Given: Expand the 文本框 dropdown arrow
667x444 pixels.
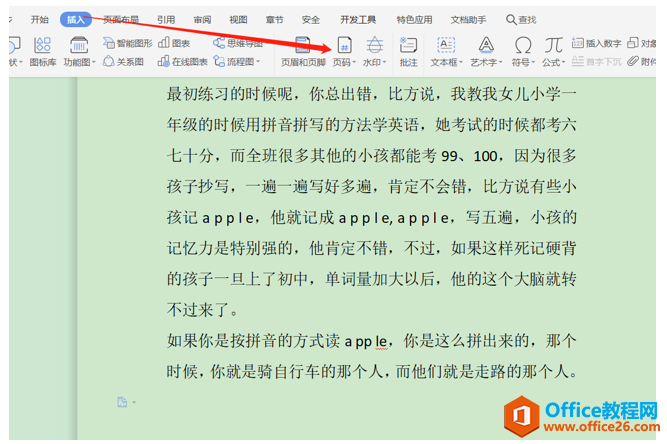Looking at the screenshot, I should [x=460, y=63].
